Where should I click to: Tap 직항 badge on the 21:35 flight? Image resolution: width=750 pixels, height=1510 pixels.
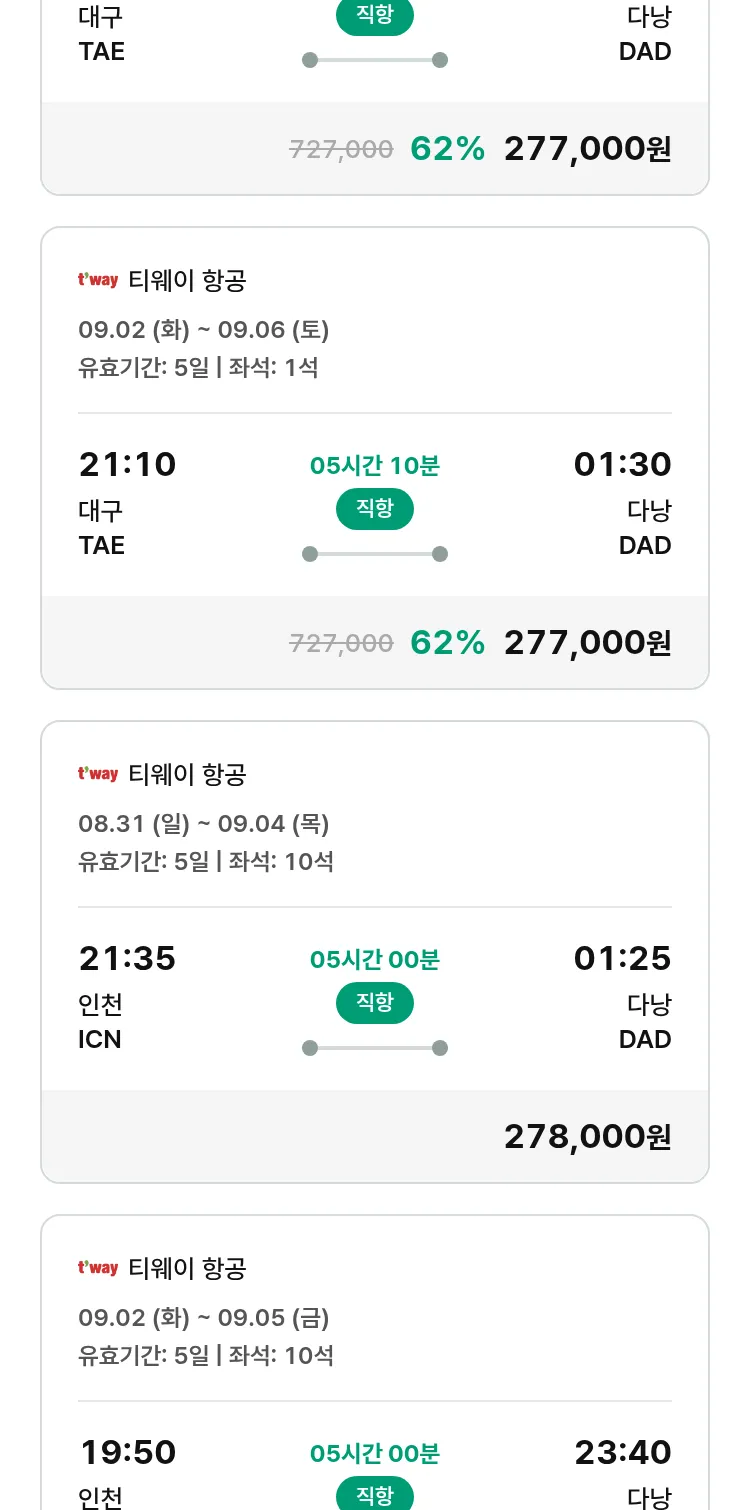pyautogui.click(x=375, y=1003)
